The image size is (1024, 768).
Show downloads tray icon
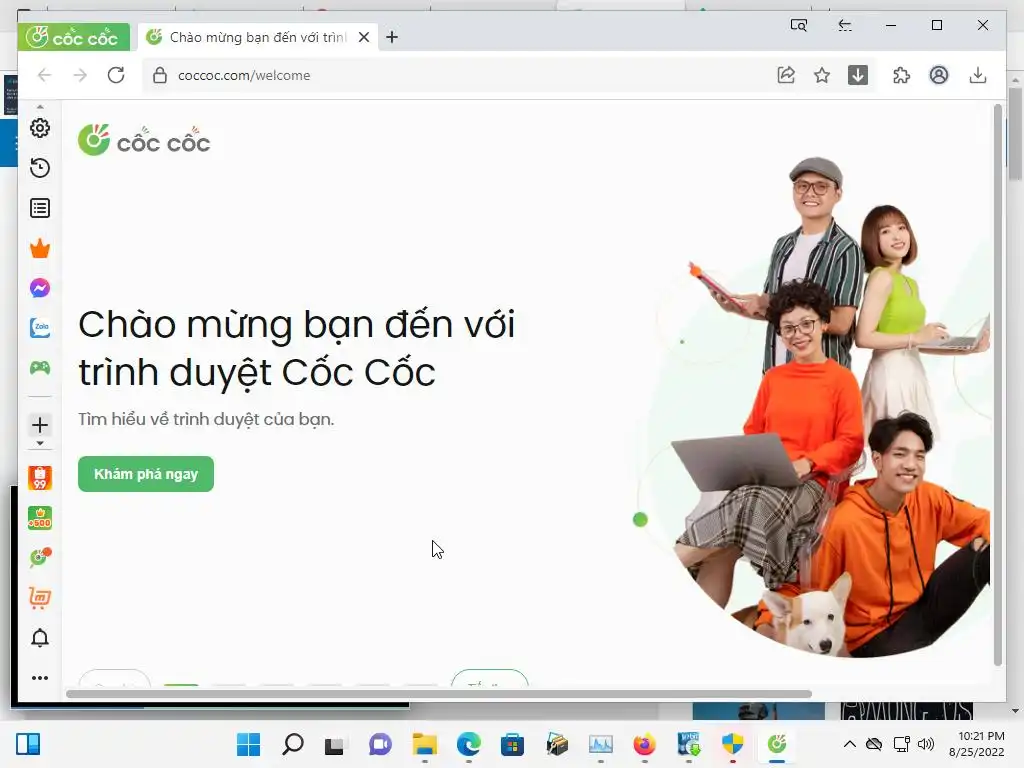coord(978,75)
